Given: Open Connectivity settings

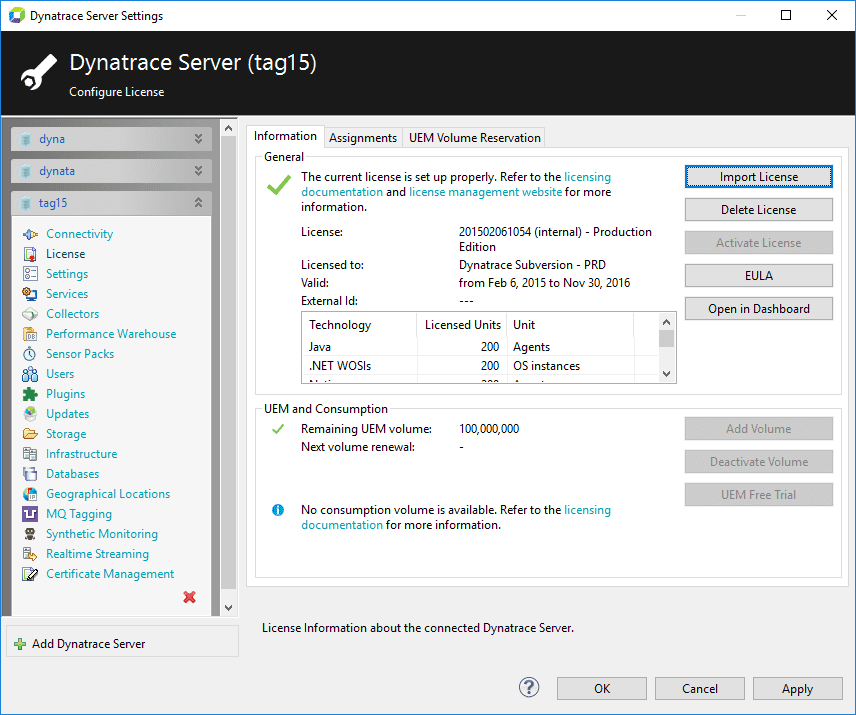Looking at the screenshot, I should pyautogui.click(x=80, y=234).
